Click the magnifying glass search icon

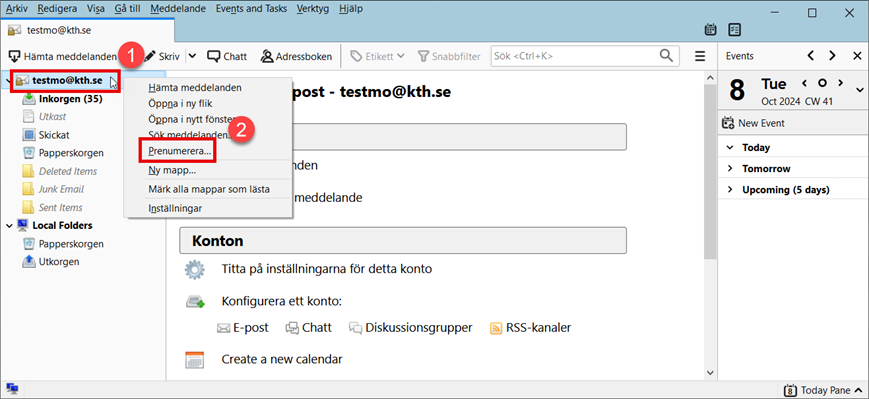(x=666, y=55)
